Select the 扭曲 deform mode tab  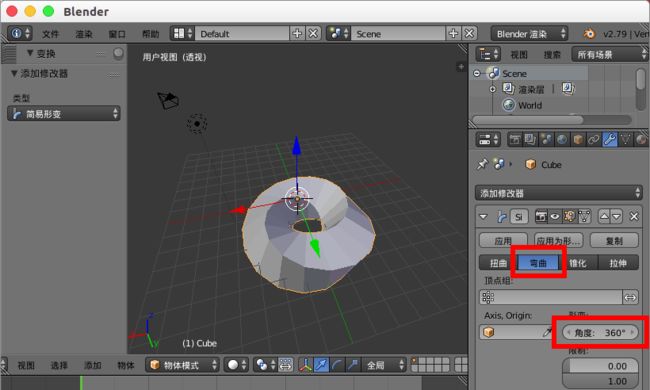[498, 263]
